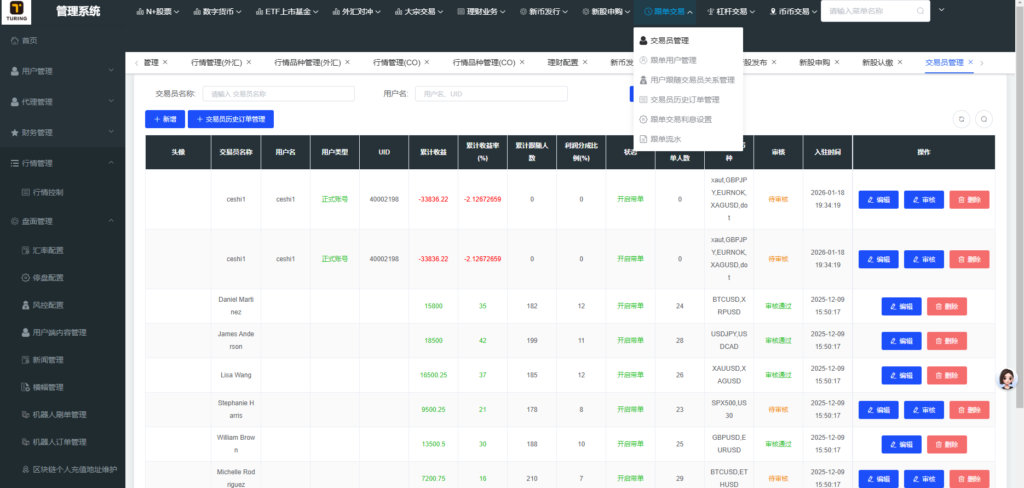Close the 行情管理(外汇) tab
The image size is (1024, 488).
(x=249, y=62)
